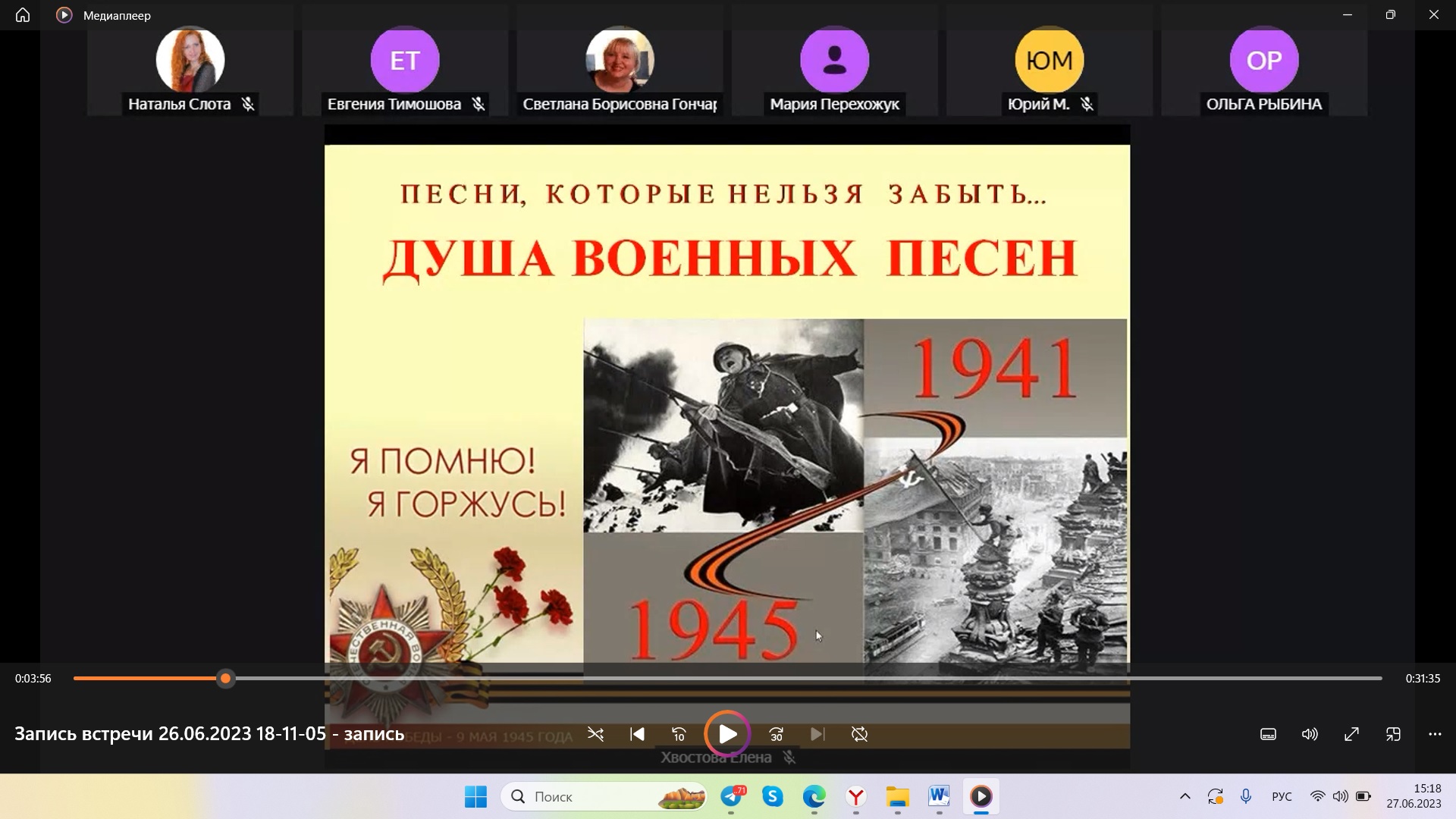Click the ДУША ВОЕННЫХ ПЕСЕН slide title
Viewport: 1456px width, 819px height.
729,259
